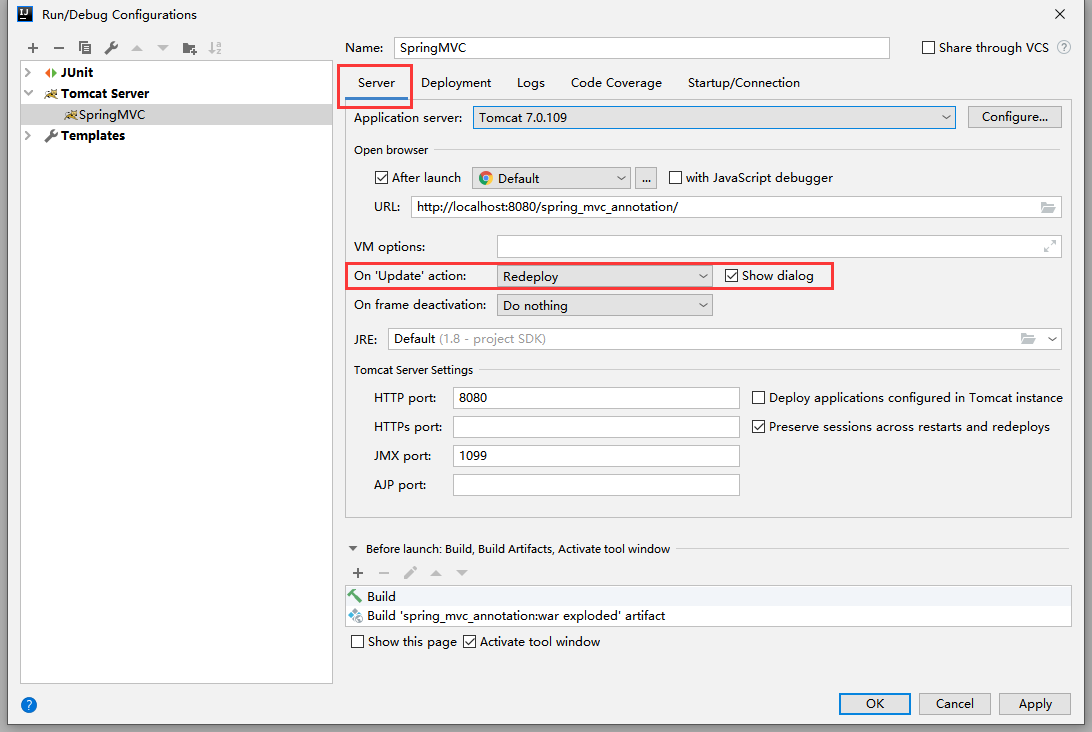Confirm with the OK button

tap(875, 704)
